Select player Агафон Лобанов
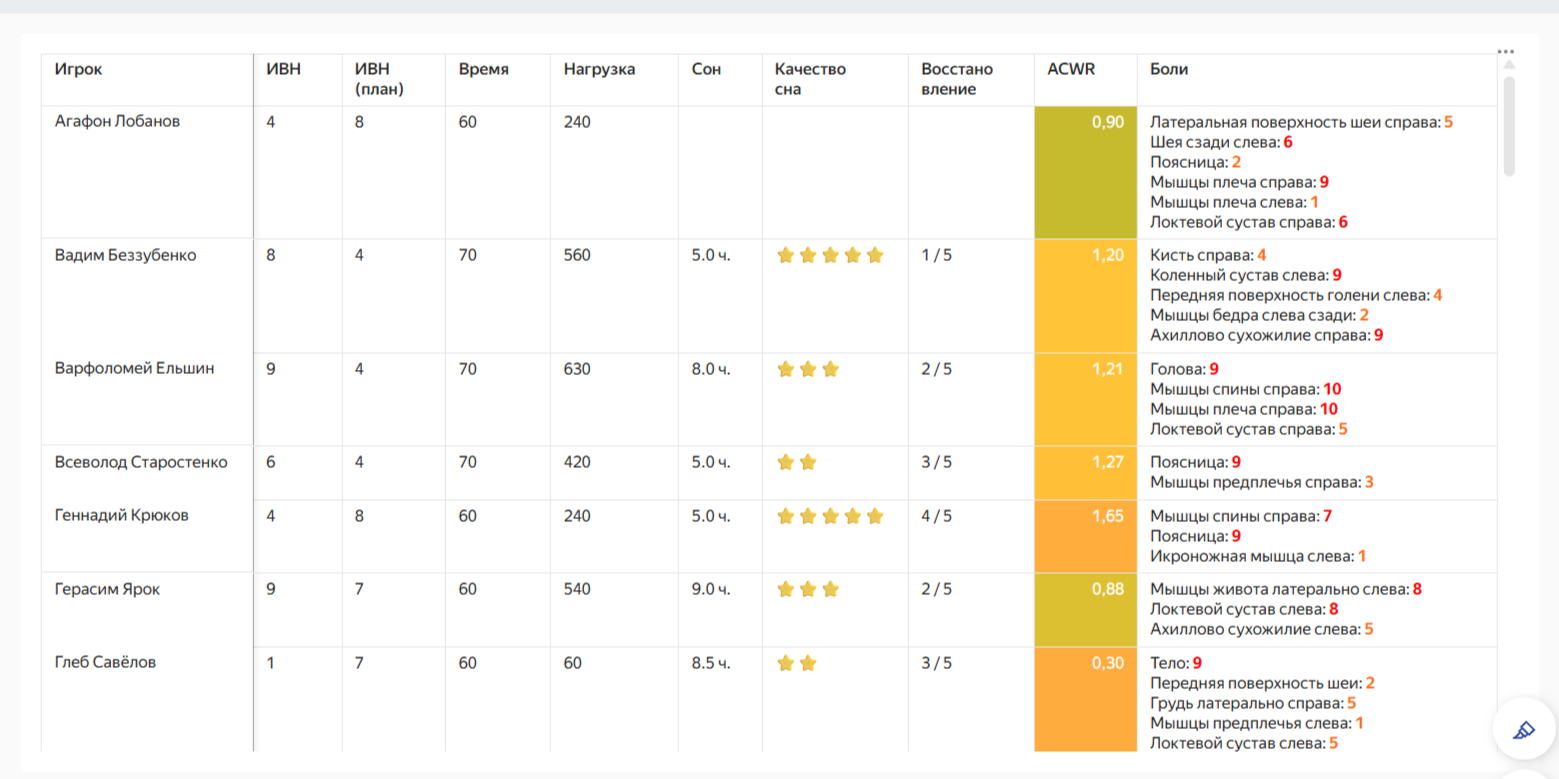The height and width of the screenshot is (779, 1559). pyautogui.click(x=117, y=122)
